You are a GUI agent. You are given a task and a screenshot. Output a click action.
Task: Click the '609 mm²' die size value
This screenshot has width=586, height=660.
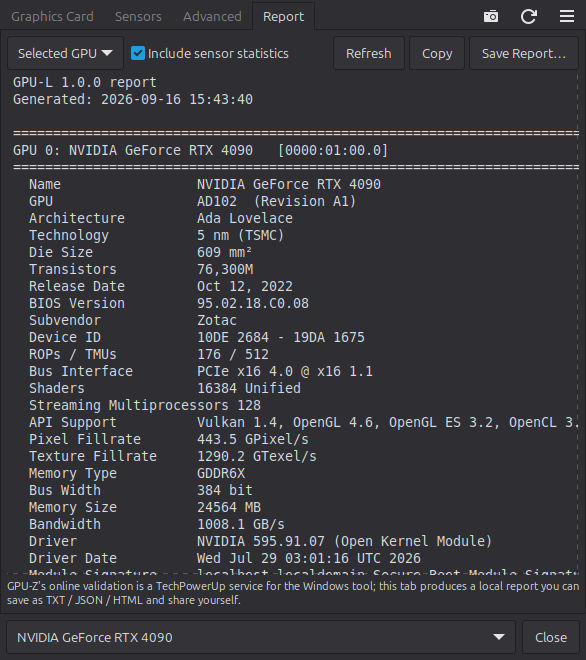click(x=224, y=252)
